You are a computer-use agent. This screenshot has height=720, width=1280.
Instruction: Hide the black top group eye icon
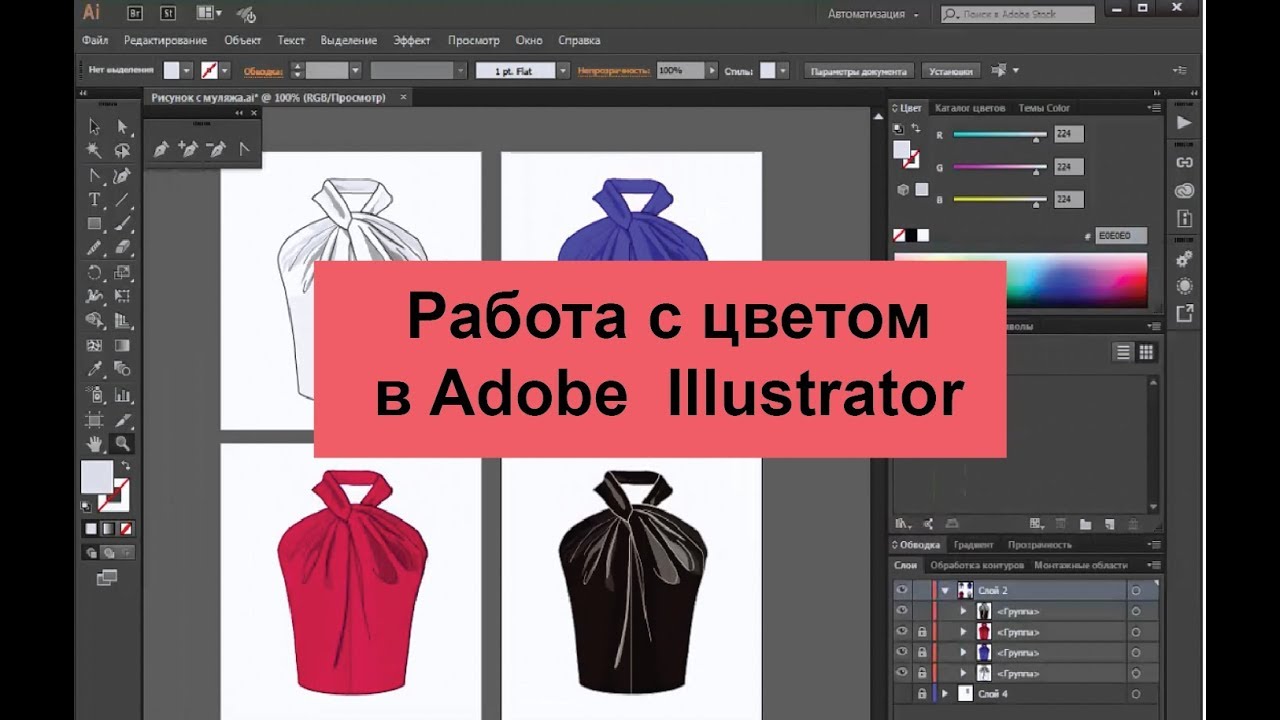pyautogui.click(x=901, y=610)
